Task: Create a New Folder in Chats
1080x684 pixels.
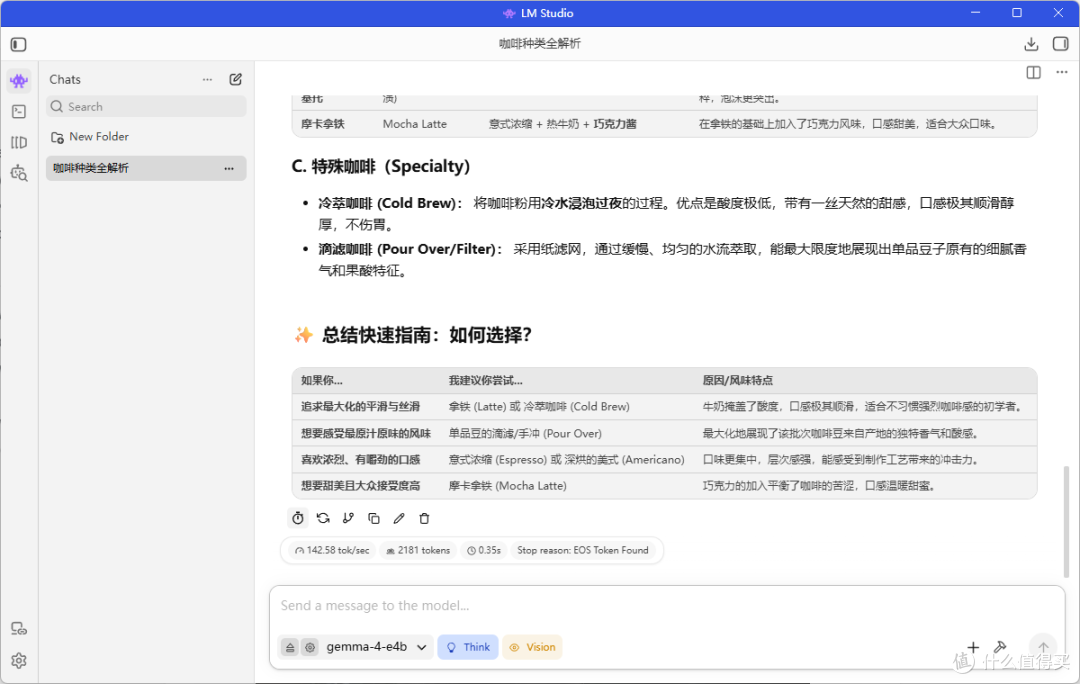Action: click(90, 137)
